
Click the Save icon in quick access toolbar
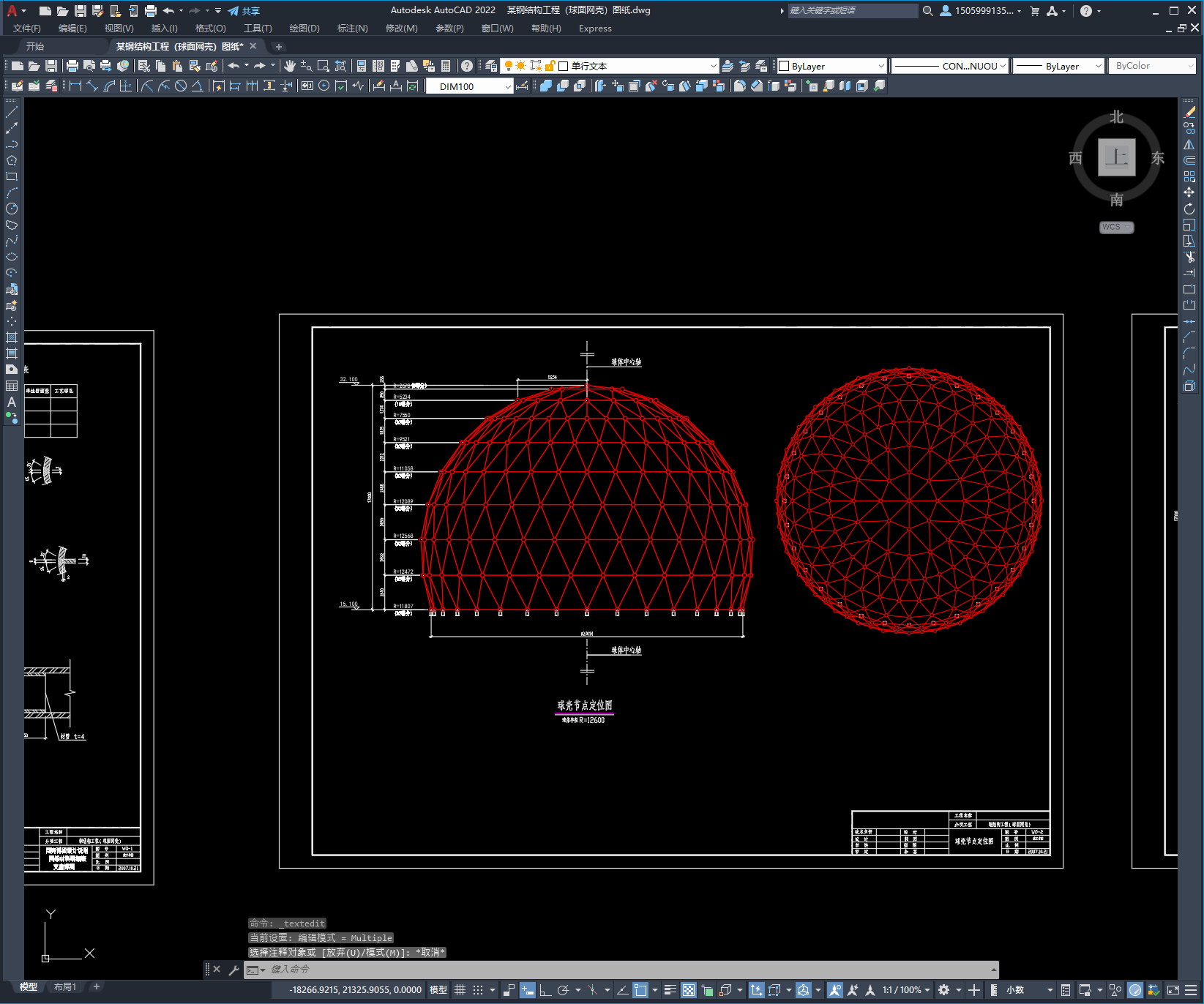pyautogui.click(x=81, y=11)
